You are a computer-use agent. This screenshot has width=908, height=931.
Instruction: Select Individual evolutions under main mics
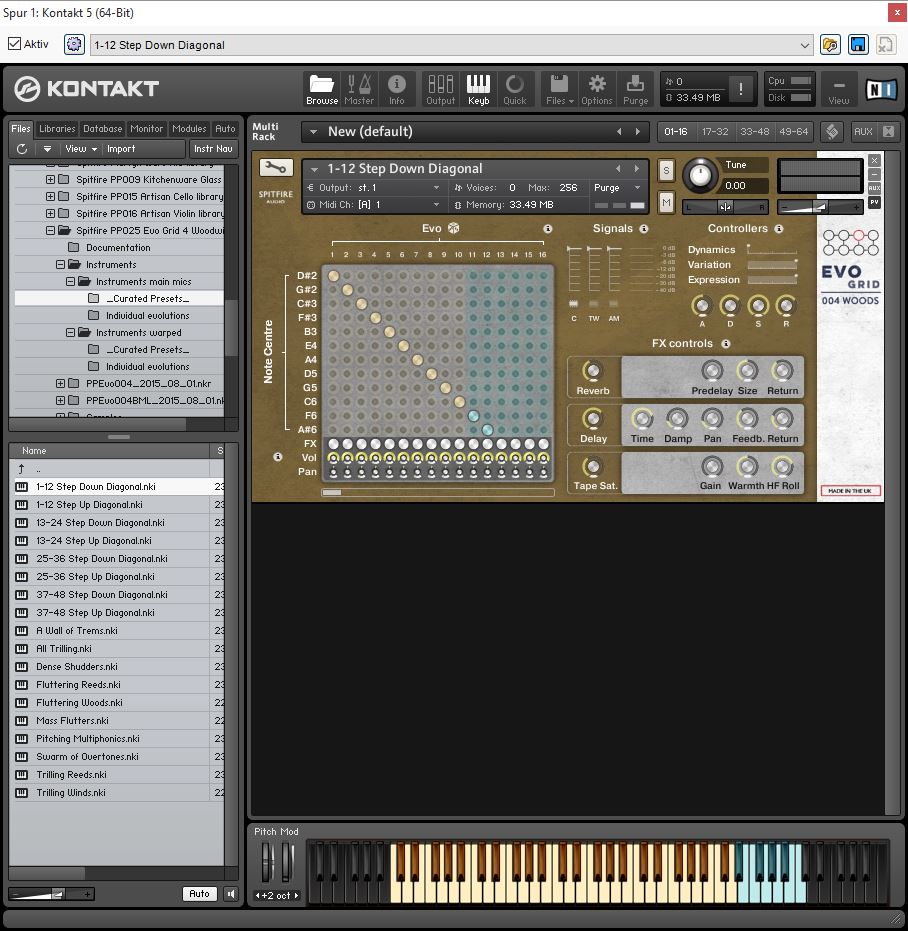147,316
